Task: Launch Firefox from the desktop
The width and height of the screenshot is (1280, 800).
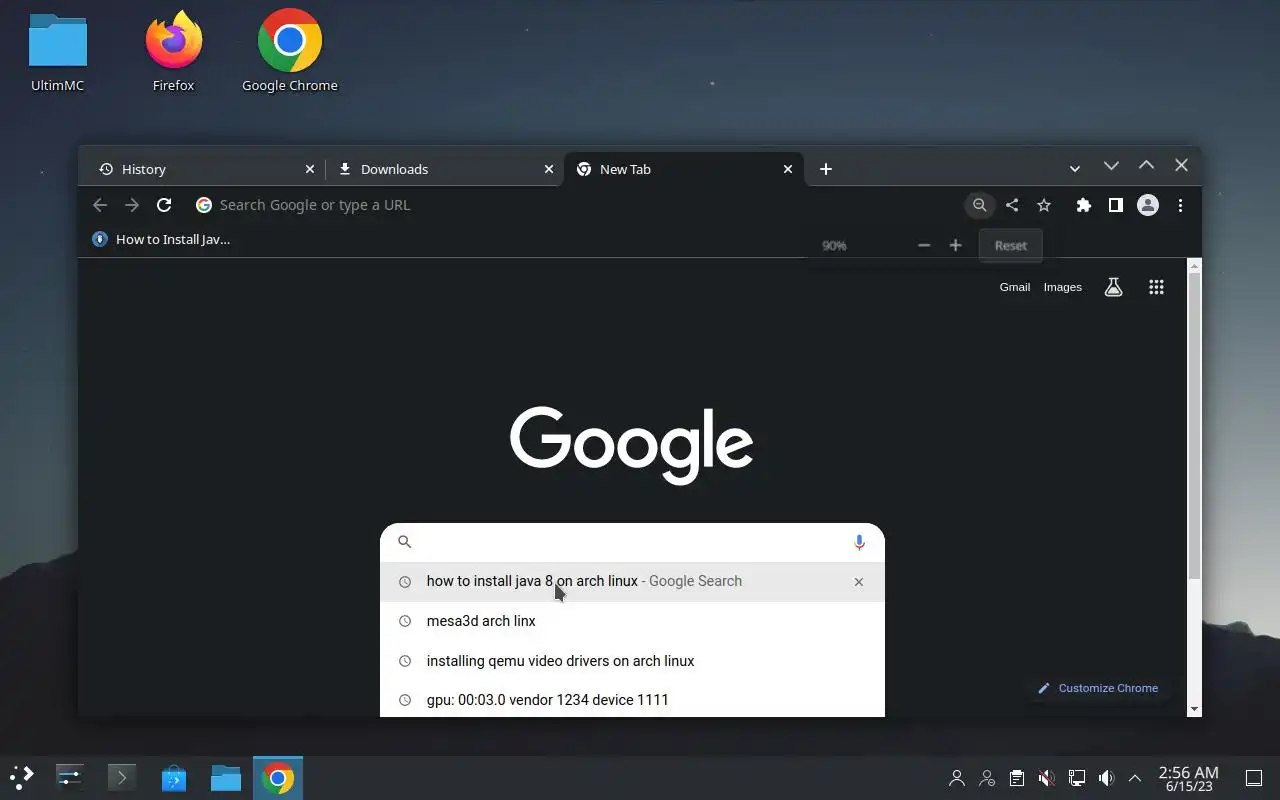Action: [x=173, y=52]
